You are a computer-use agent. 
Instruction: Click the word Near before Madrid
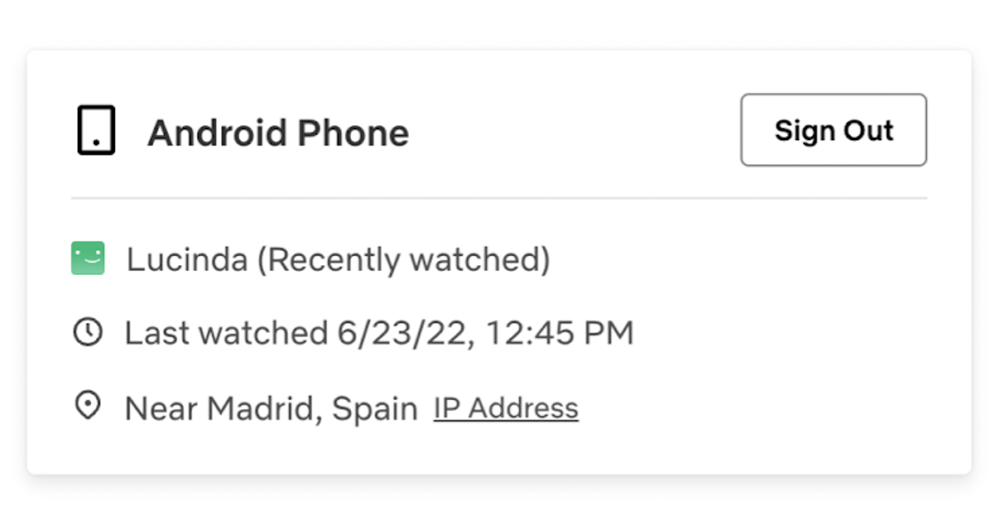click(x=162, y=408)
